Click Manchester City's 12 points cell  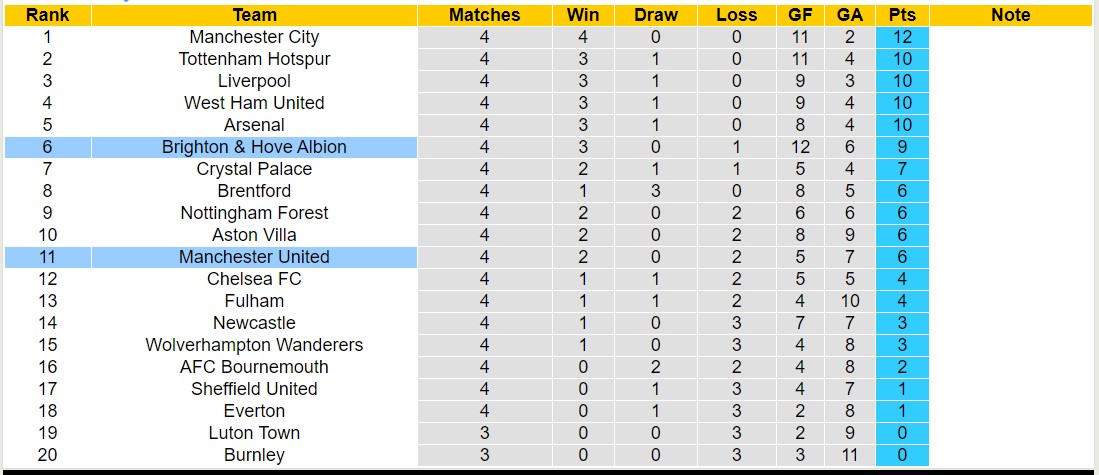pyautogui.click(x=902, y=37)
